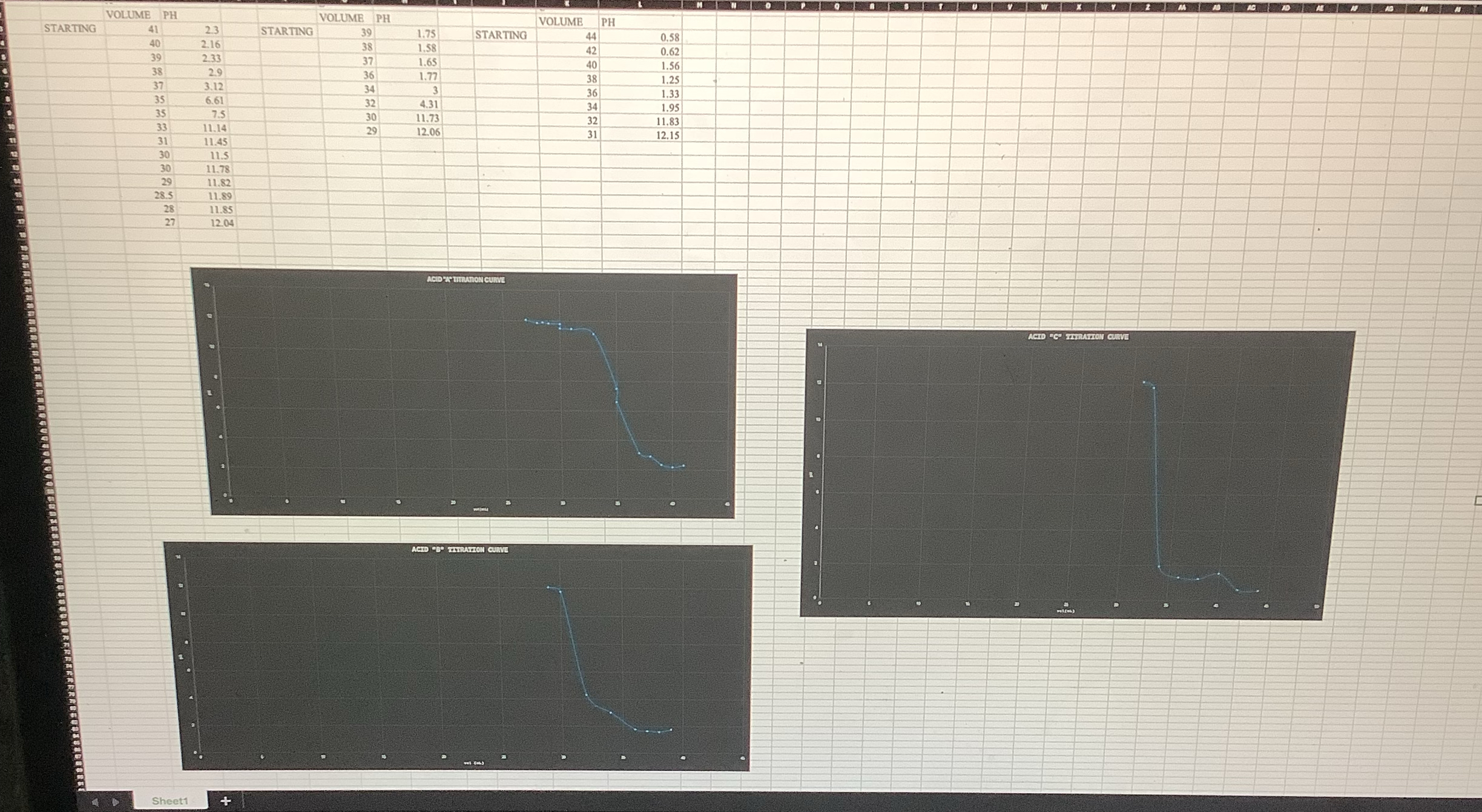
Task: Click the third STARTING label cell
Action: click(501, 35)
